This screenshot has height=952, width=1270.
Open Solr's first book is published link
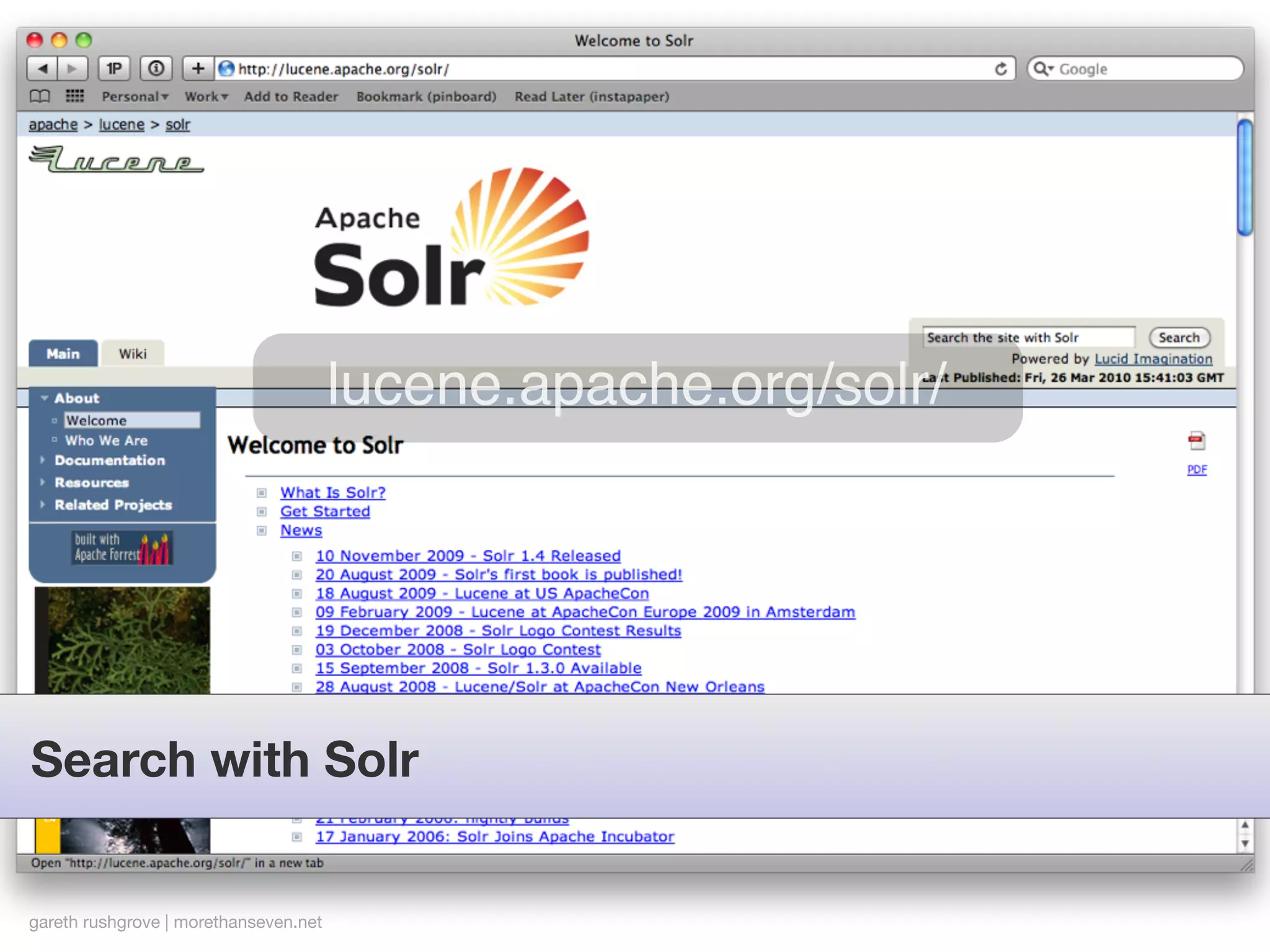(x=499, y=575)
